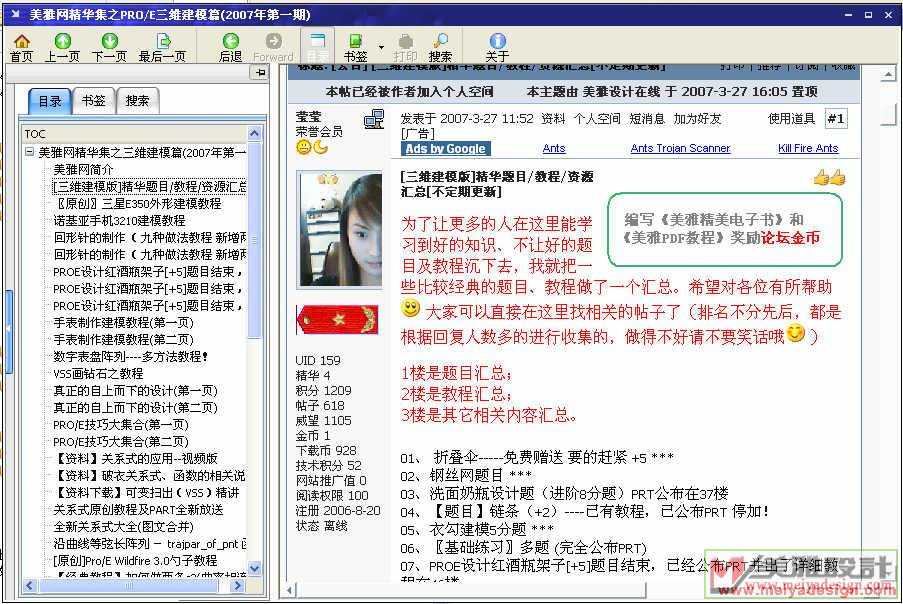Click the TOC scroll down arrow
The image size is (903, 604).
click(255, 568)
